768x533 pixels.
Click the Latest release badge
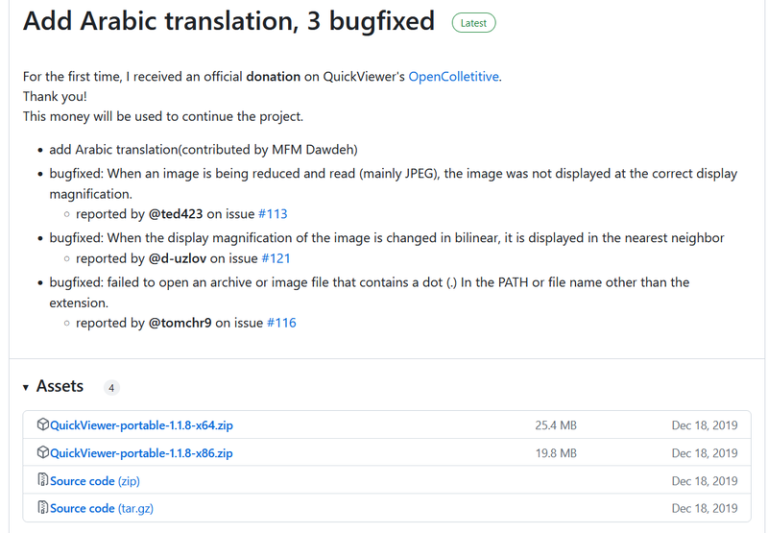[473, 22]
